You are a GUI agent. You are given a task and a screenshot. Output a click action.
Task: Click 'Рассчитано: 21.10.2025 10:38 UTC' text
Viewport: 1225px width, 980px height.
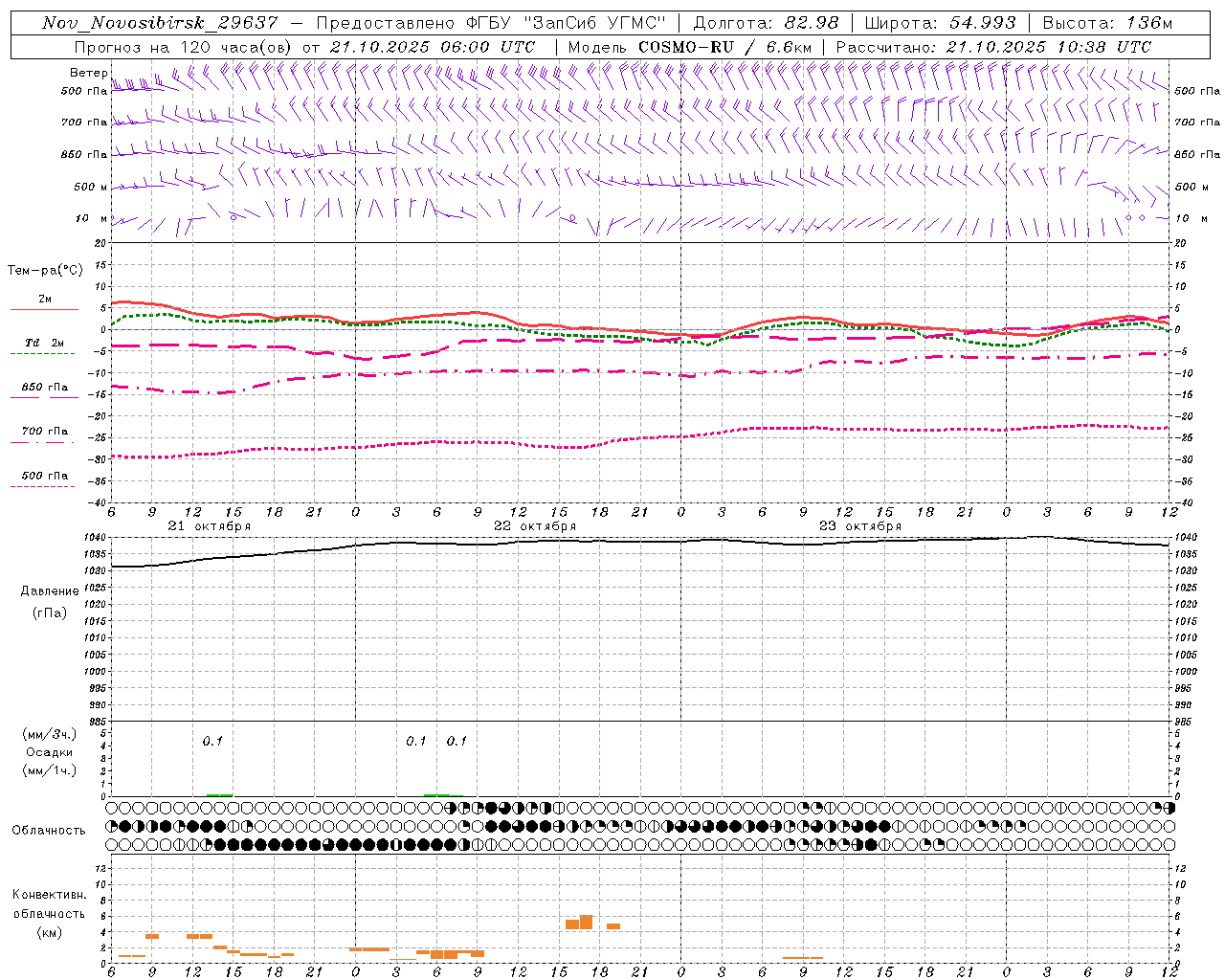coord(993,47)
